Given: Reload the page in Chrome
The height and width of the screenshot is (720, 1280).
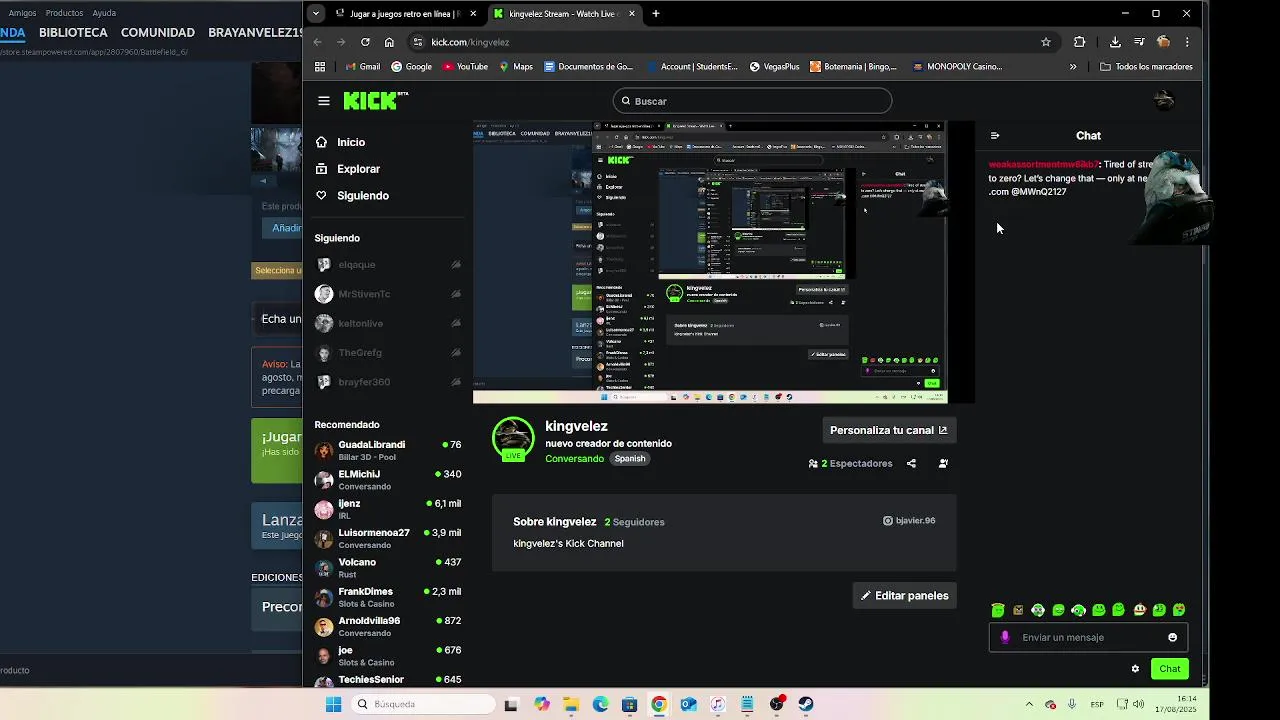Looking at the screenshot, I should coord(365,42).
